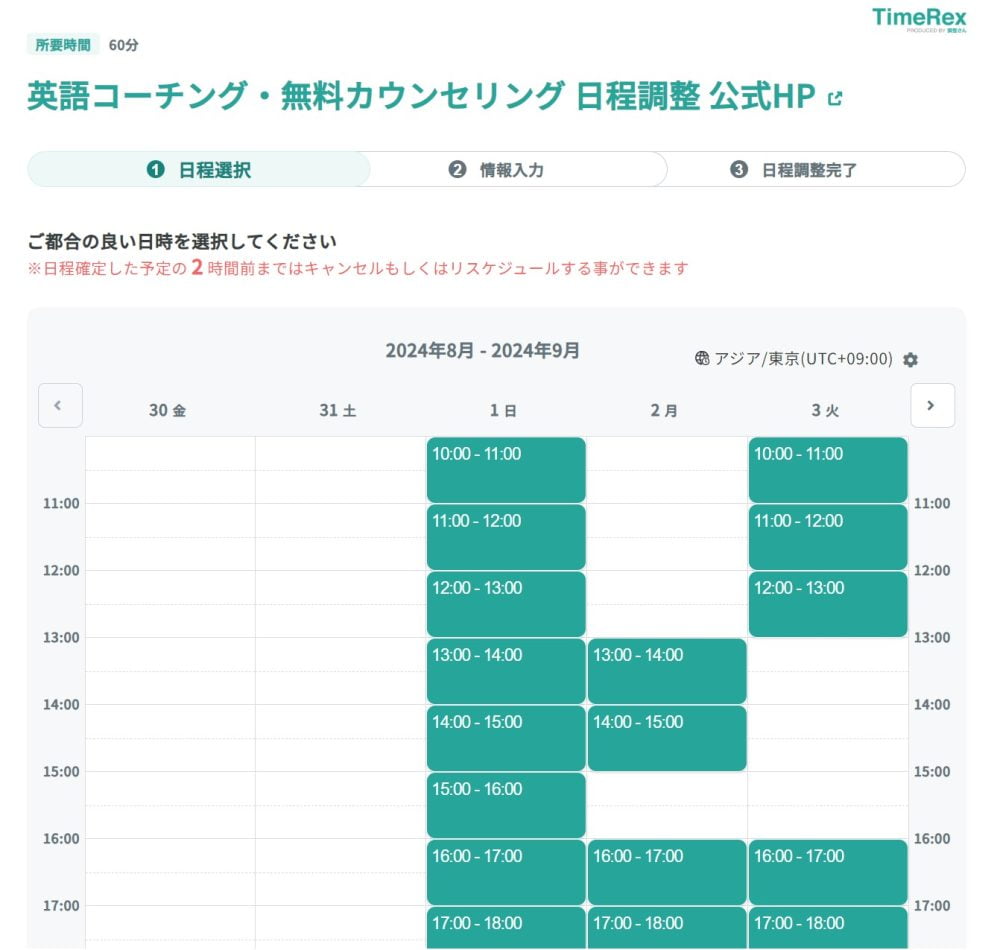Pick the 16:00 - 17:00 slot on 2月

click(667, 871)
